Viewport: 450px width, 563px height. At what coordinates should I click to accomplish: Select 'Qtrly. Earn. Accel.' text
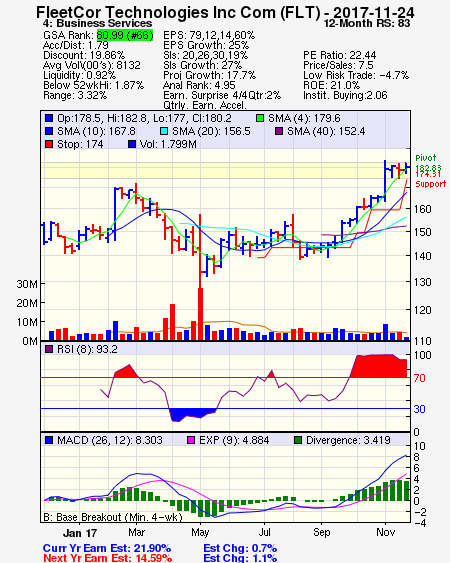click(x=205, y=105)
